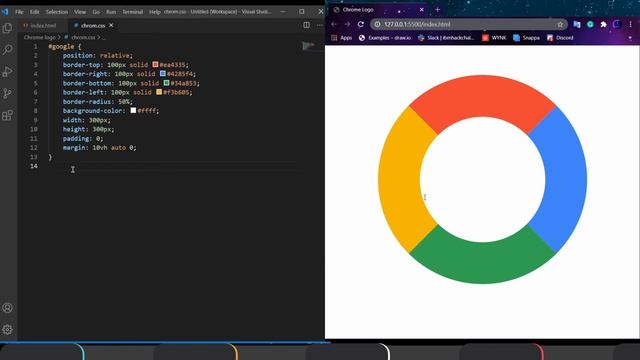Click the minimap preview in the editor
Image resolution: width=640 pixels, height=360 pixels.
309,46
